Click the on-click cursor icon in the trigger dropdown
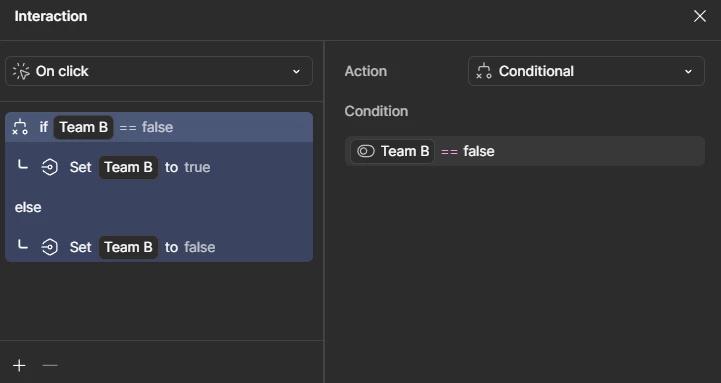This screenshot has height=383, width=721. (x=21, y=71)
